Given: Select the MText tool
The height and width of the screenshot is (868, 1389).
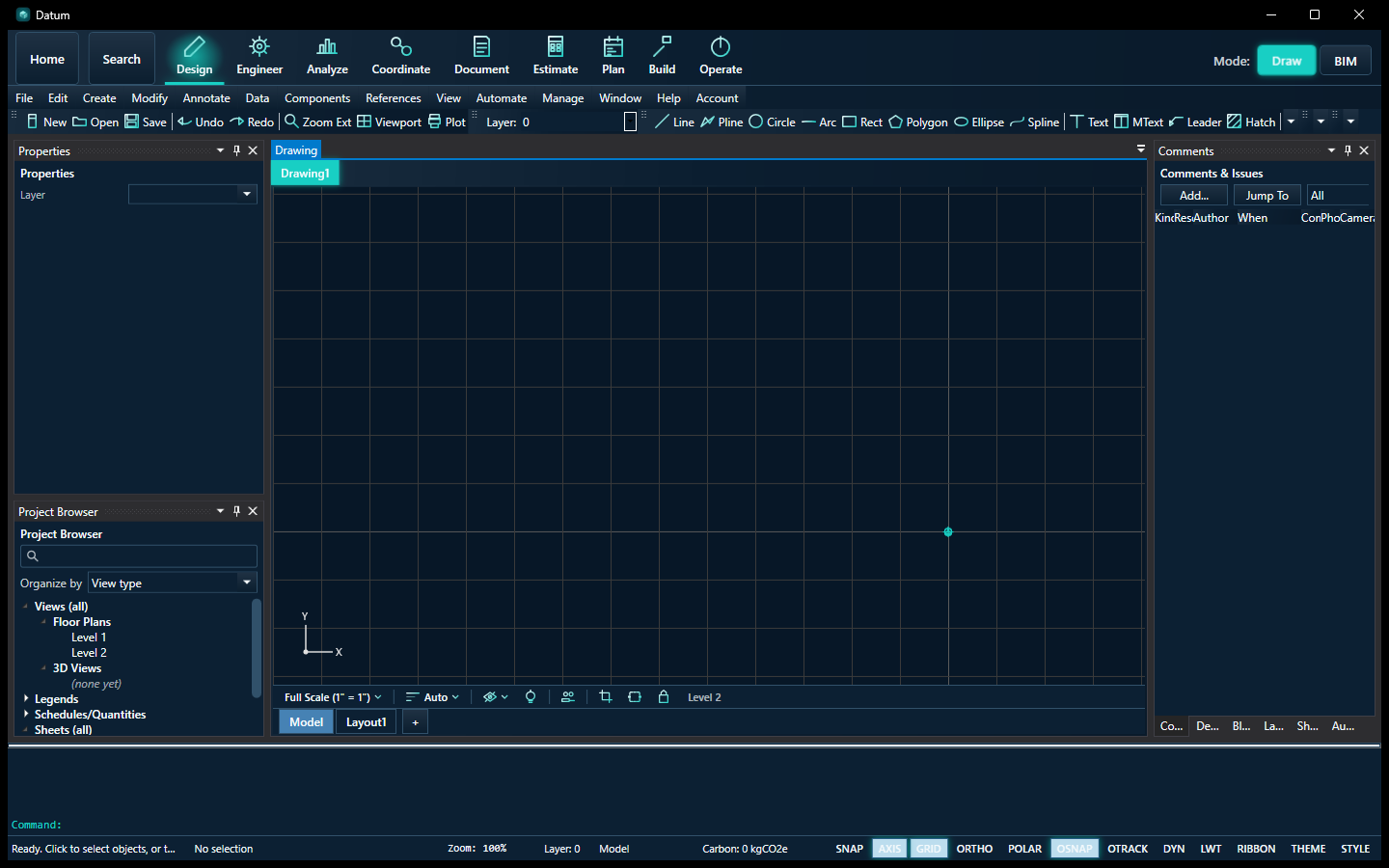Looking at the screenshot, I should point(1139,122).
